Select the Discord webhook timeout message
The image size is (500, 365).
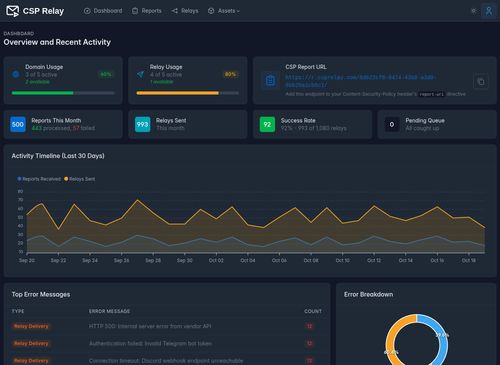tap(166, 361)
